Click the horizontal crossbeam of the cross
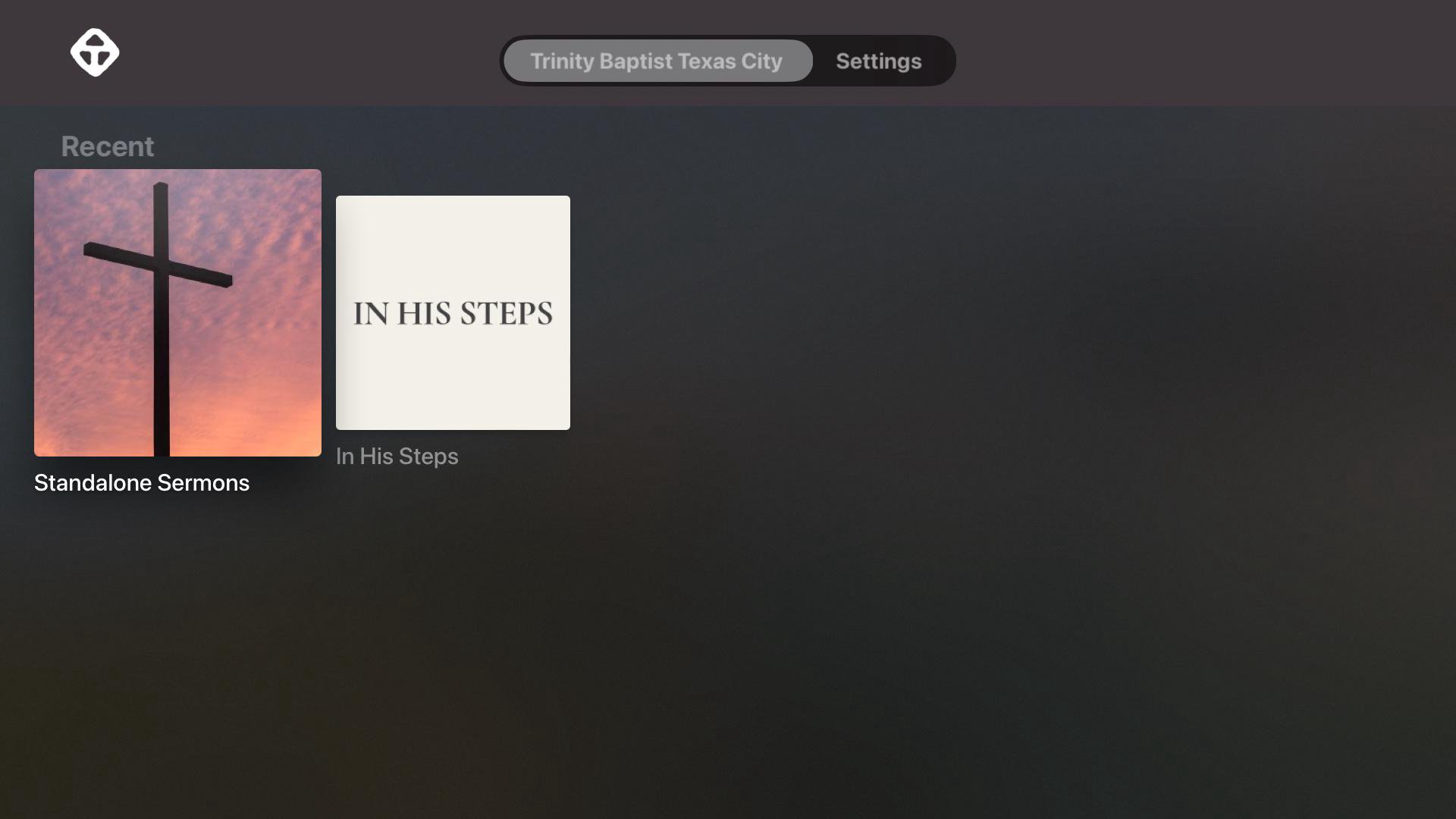This screenshot has width=1456, height=819. coord(158,265)
